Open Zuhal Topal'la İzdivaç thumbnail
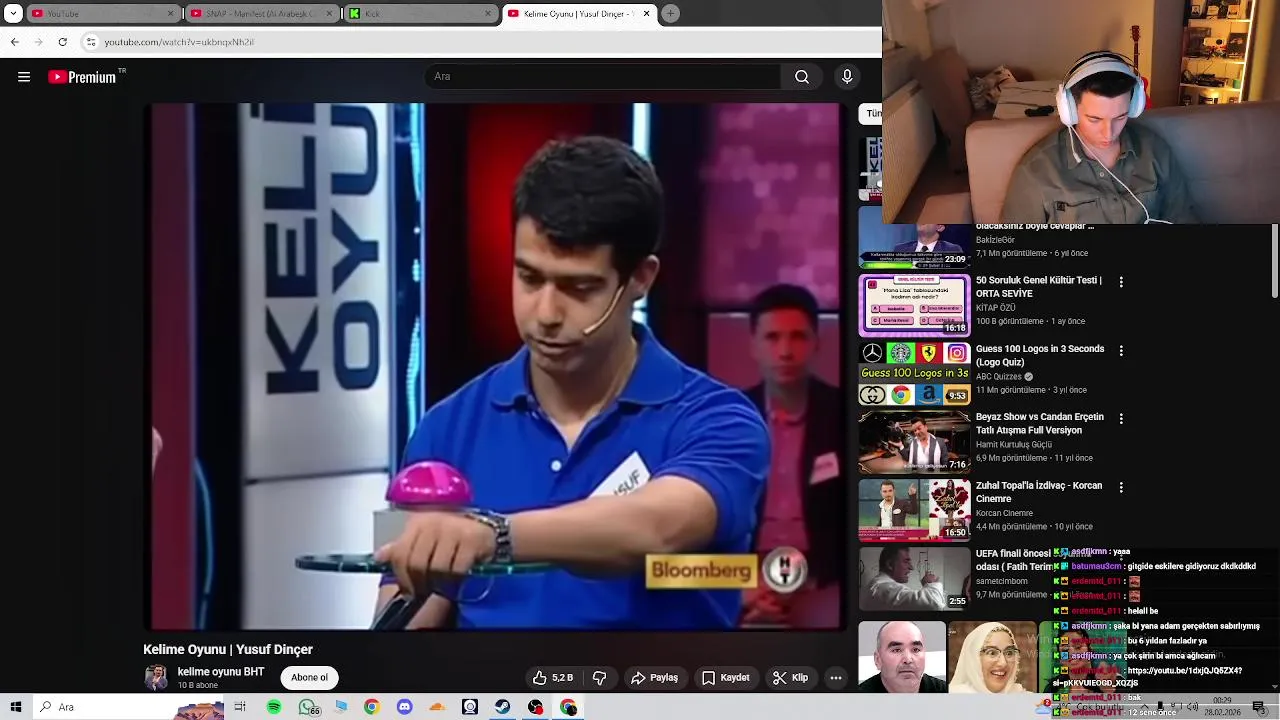 pos(914,510)
